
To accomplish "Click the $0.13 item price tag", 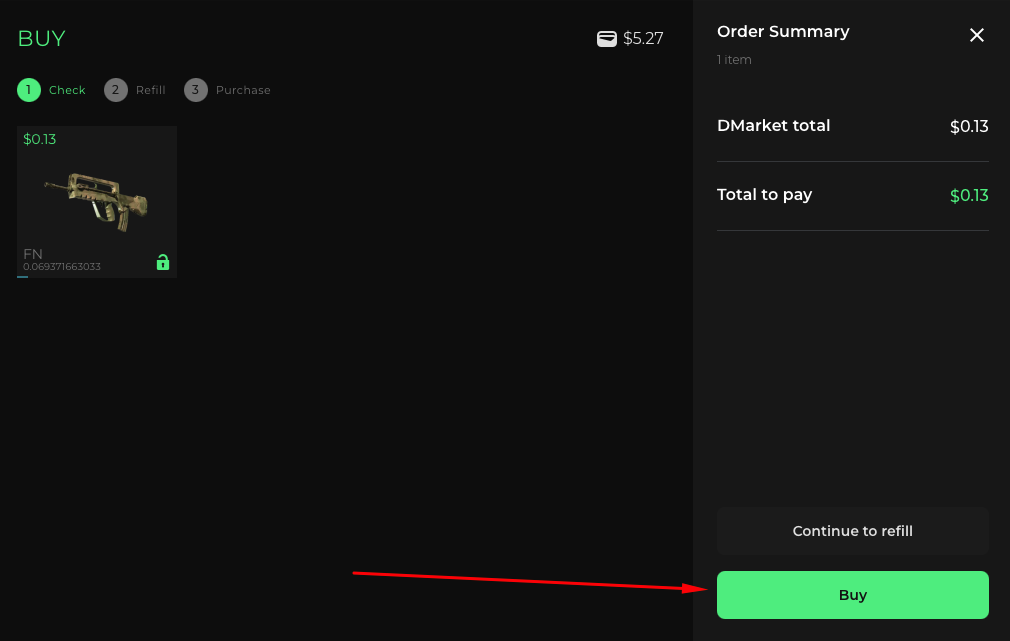I will 39,139.
